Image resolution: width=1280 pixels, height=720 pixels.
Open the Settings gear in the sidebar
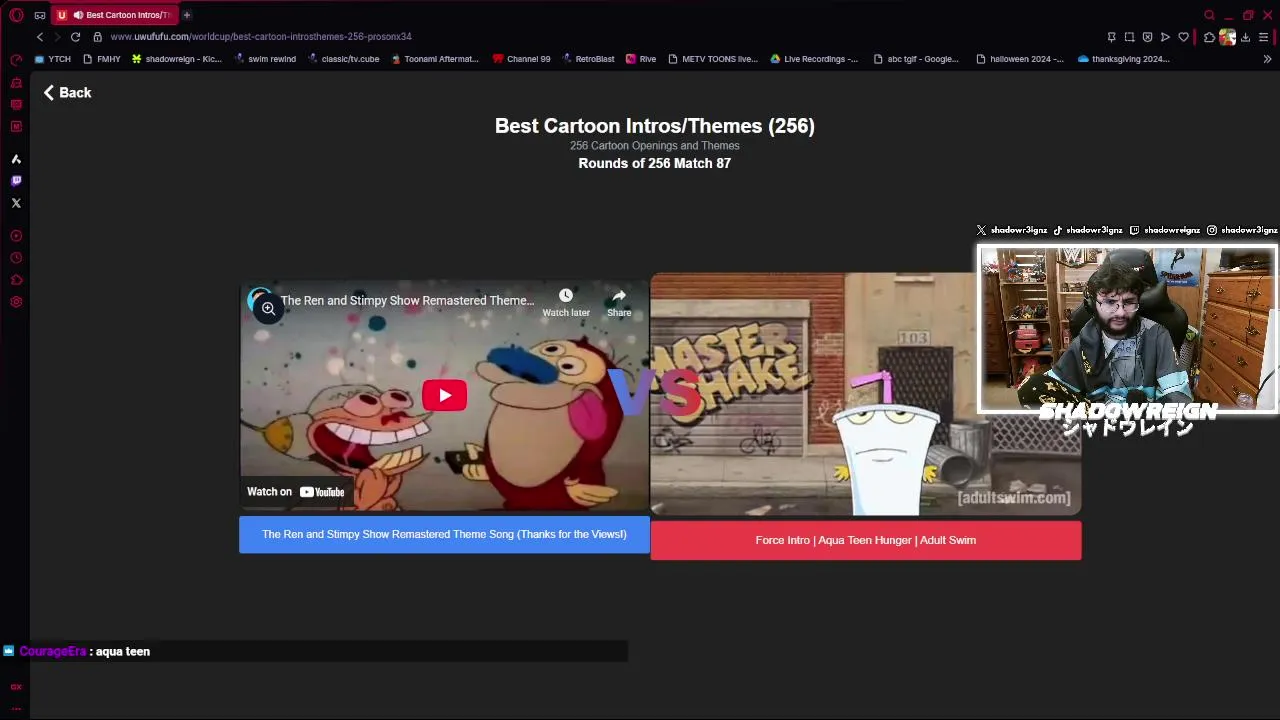[x=16, y=302]
